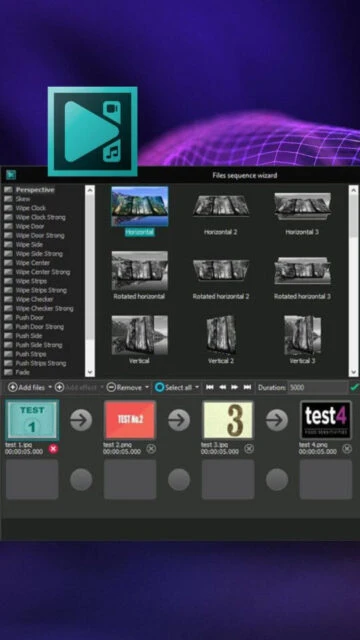Image resolution: width=360 pixels, height=640 pixels.
Task: Select the Horizontal perspective preset thumbnail
Action: pos(140,207)
